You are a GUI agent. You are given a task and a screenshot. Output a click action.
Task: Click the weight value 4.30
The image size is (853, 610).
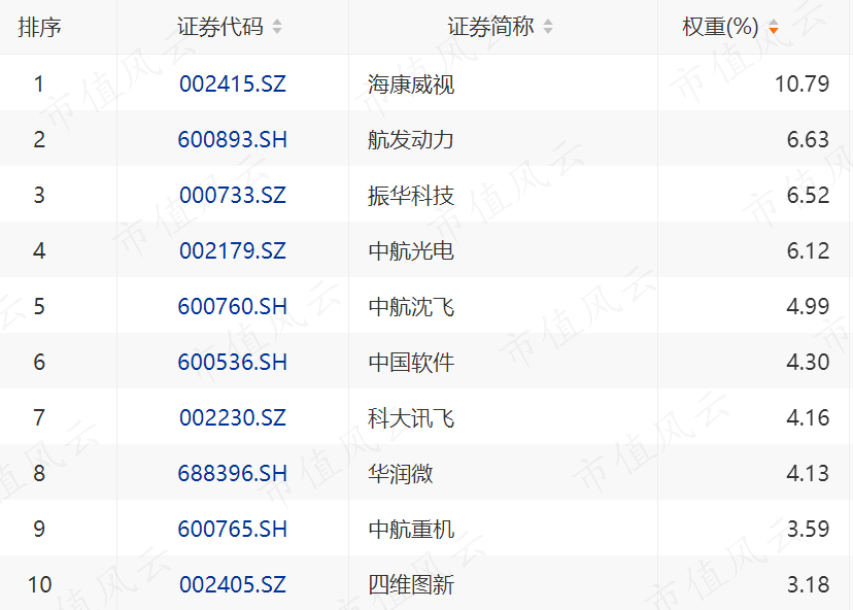[808, 362]
